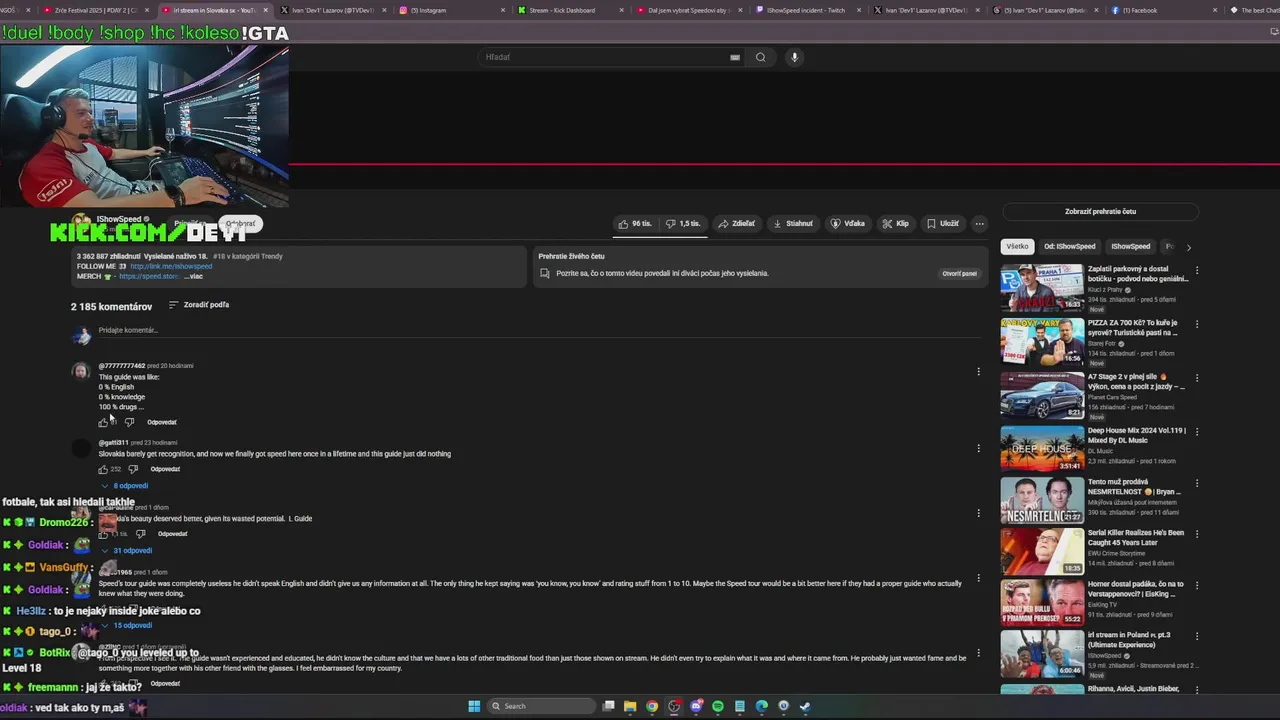Select the Od: IShowSpeed filter chip

(x=1070, y=246)
